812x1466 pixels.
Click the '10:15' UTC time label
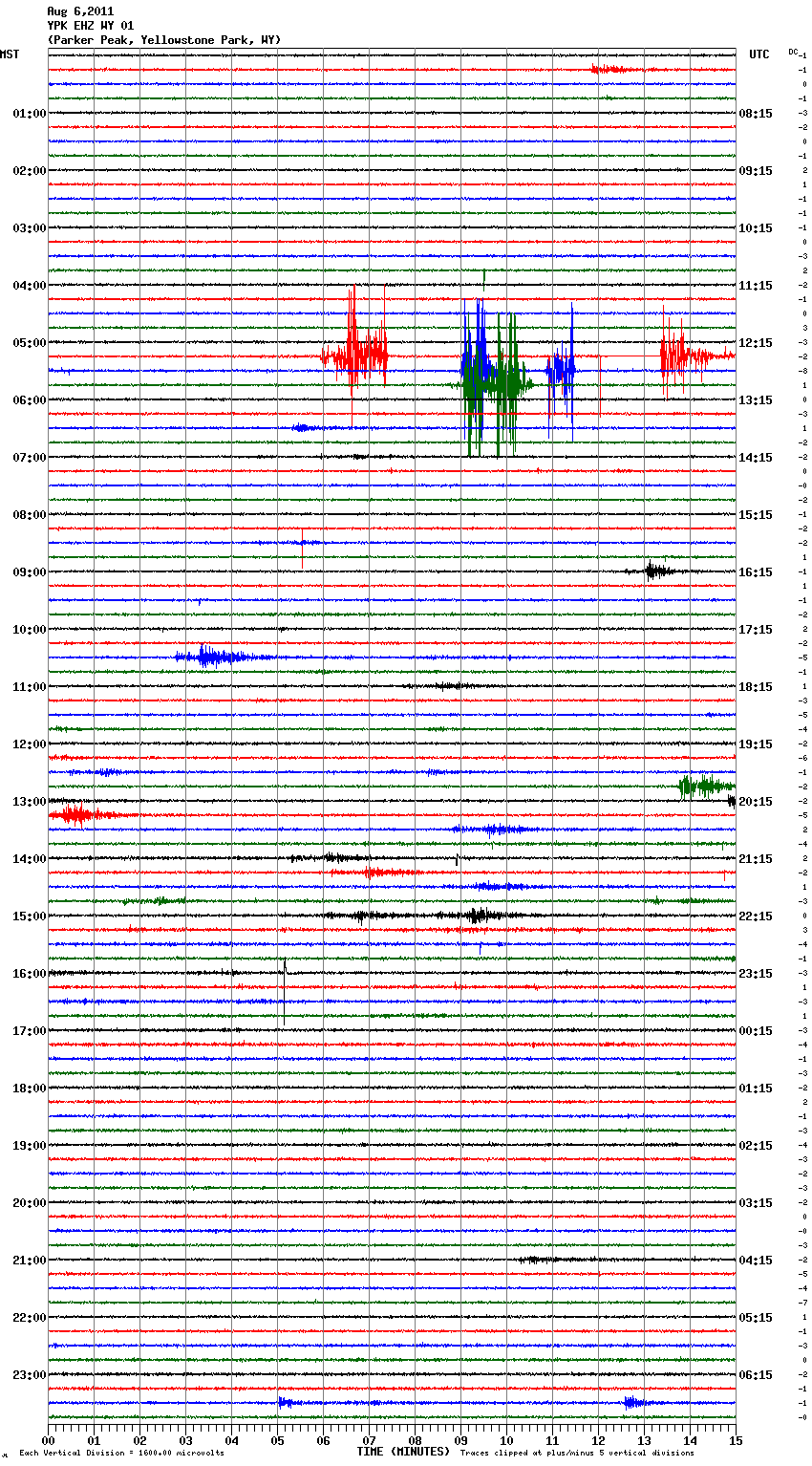point(756,228)
